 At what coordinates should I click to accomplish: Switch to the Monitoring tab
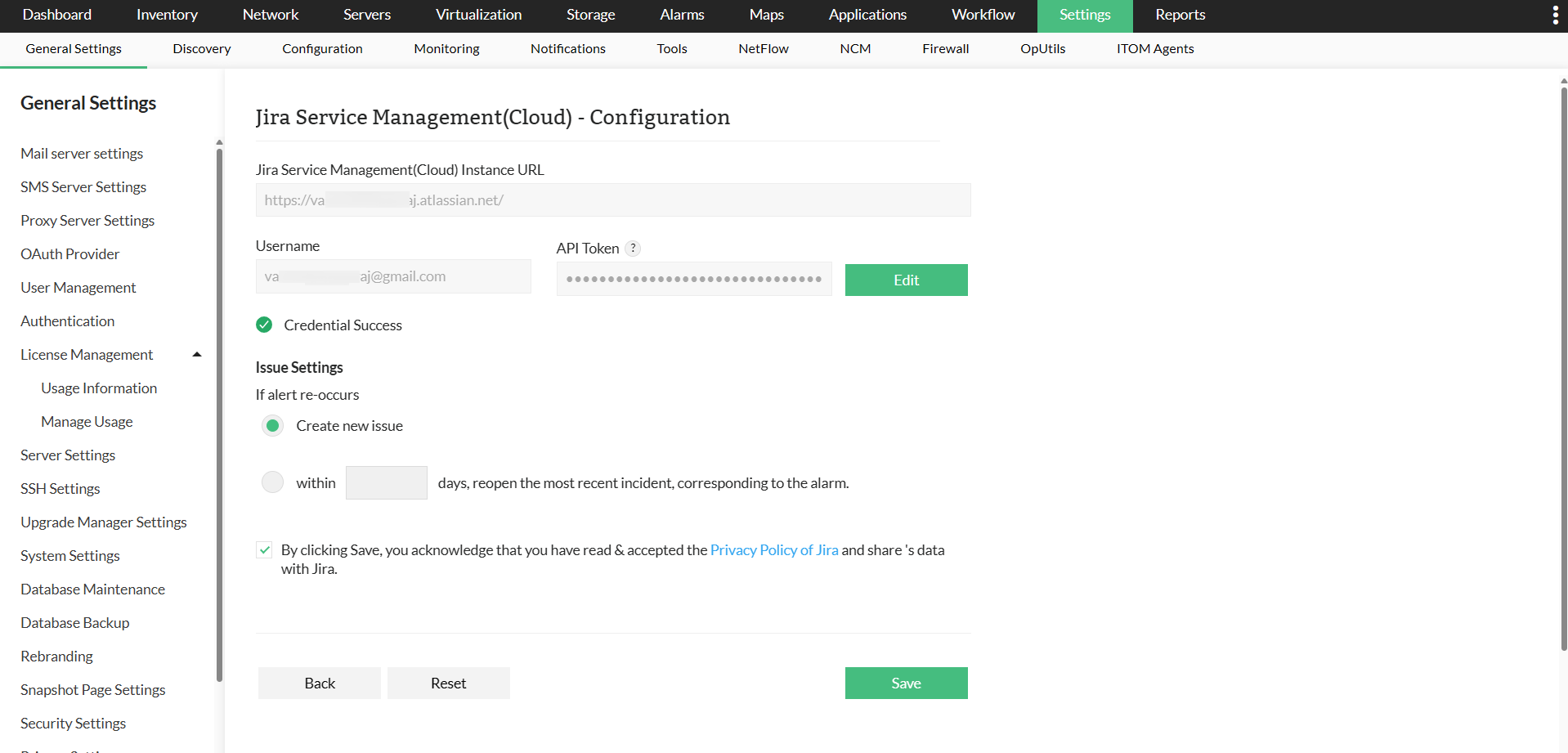coord(446,49)
